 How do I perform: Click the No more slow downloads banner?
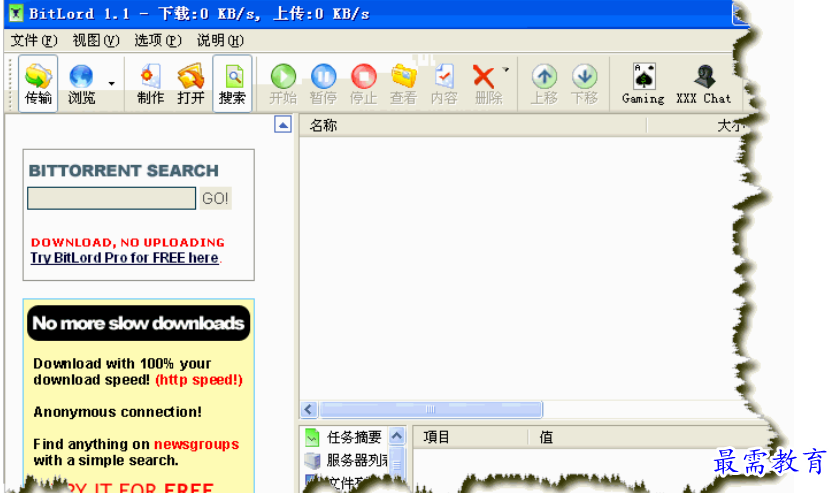[138, 323]
